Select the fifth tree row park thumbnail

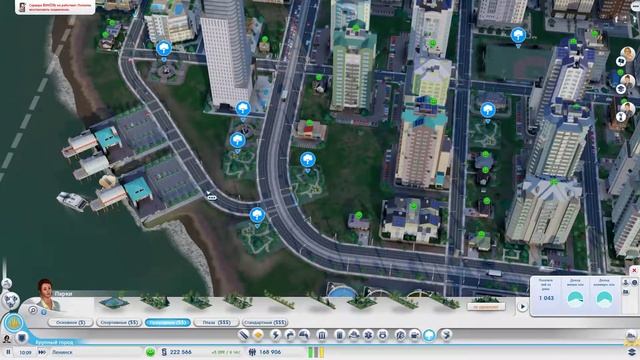280,300
